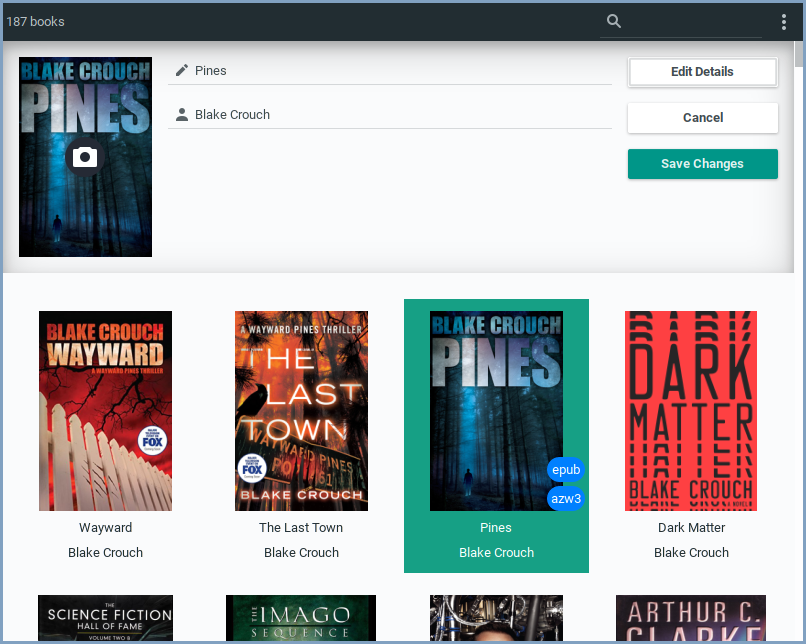Click the Wayward title text
This screenshot has width=806, height=644.
pos(105,527)
